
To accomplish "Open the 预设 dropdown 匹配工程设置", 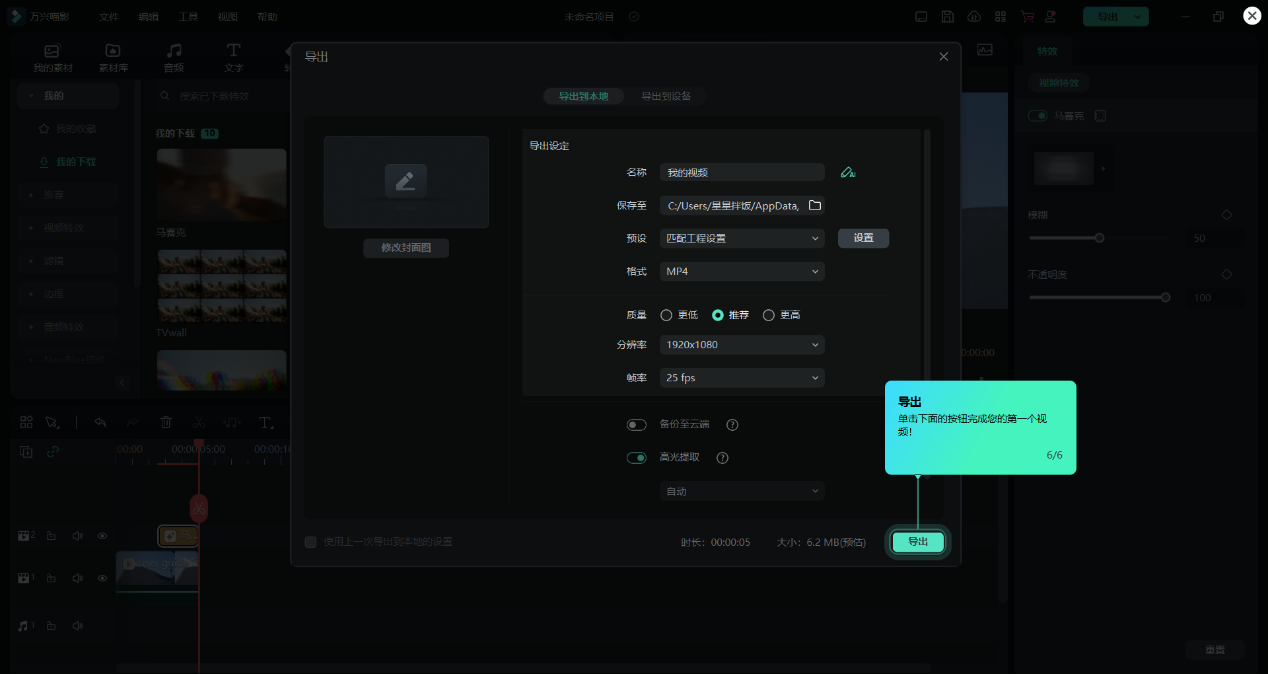I will (742, 238).
